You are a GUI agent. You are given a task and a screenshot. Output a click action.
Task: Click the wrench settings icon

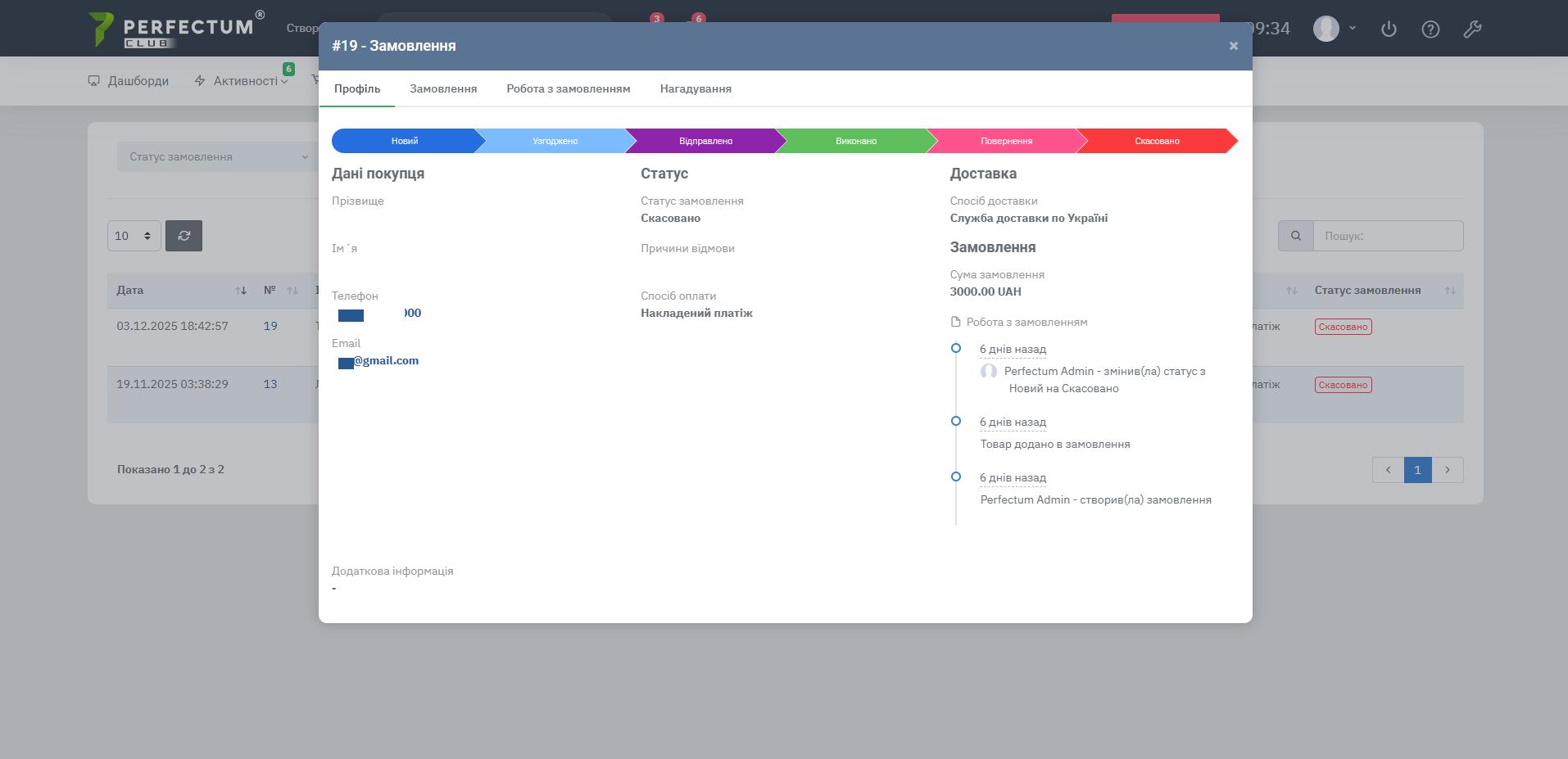pos(1472,29)
